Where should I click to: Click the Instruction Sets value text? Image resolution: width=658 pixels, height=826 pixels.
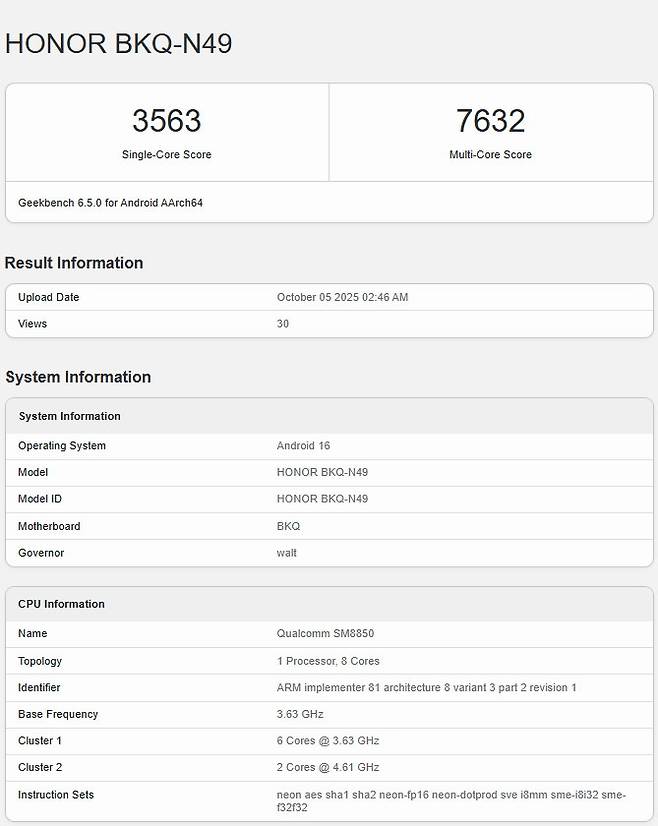[450, 801]
